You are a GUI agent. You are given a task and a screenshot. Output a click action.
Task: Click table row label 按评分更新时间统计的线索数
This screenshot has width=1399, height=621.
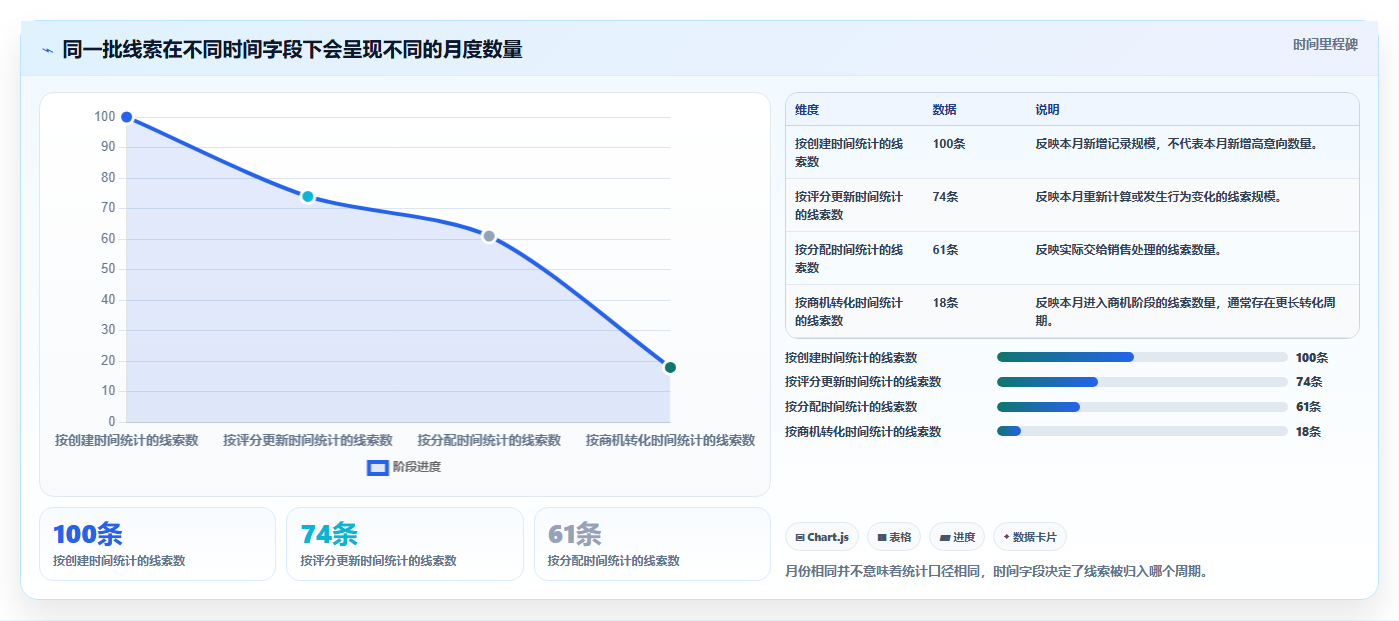tap(849, 205)
